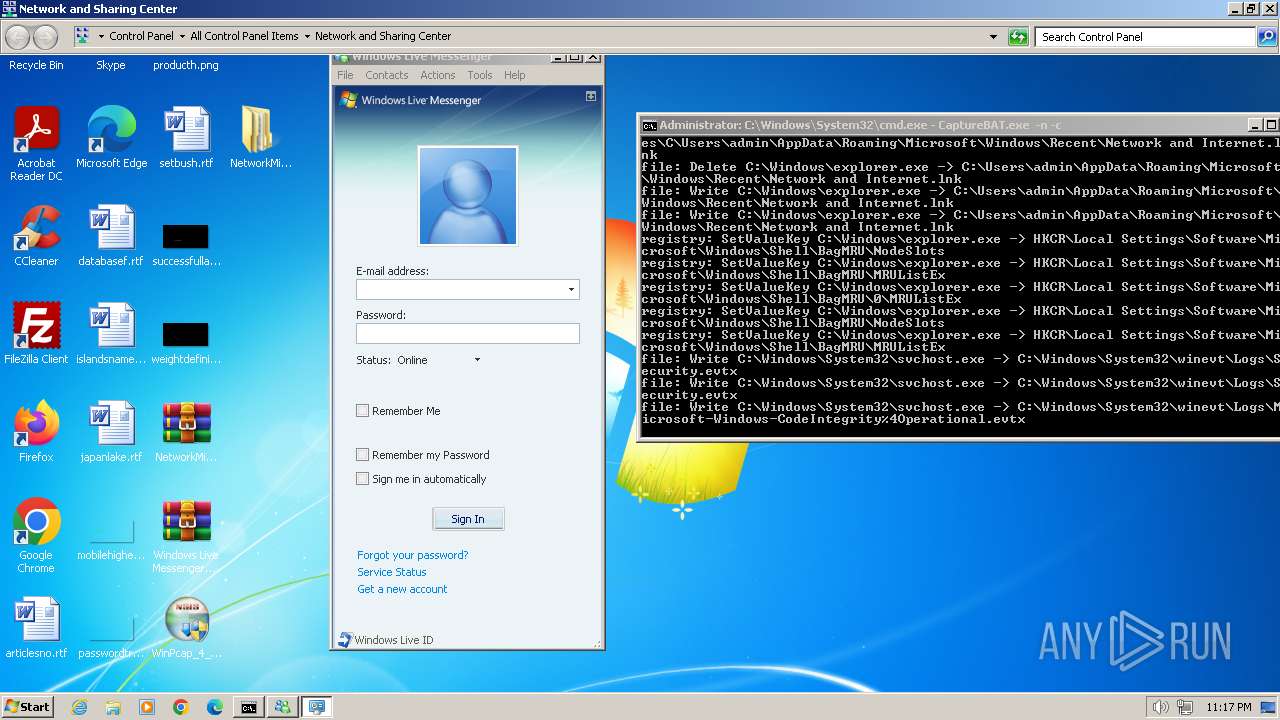Click Internet Explorer taskbar icon
Image resolution: width=1280 pixels, height=720 pixels.
[80, 707]
